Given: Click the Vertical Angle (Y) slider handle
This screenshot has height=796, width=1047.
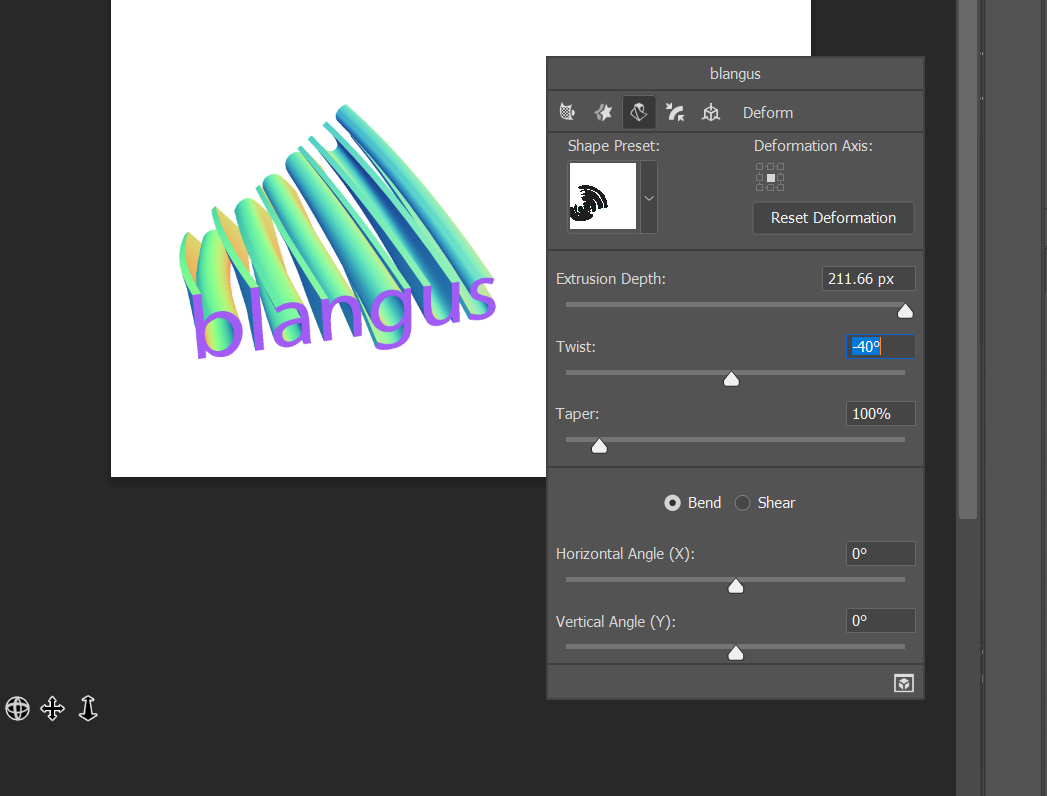Looking at the screenshot, I should pyautogui.click(x=736, y=652).
